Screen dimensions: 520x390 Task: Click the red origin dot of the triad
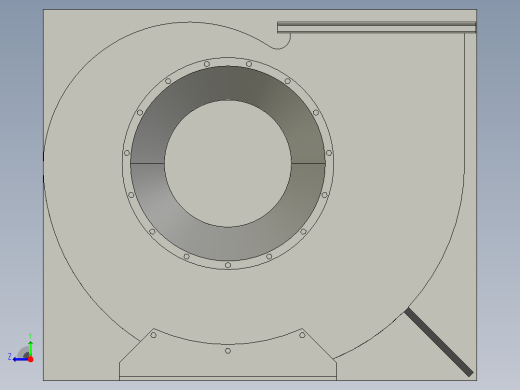[x=31, y=359]
